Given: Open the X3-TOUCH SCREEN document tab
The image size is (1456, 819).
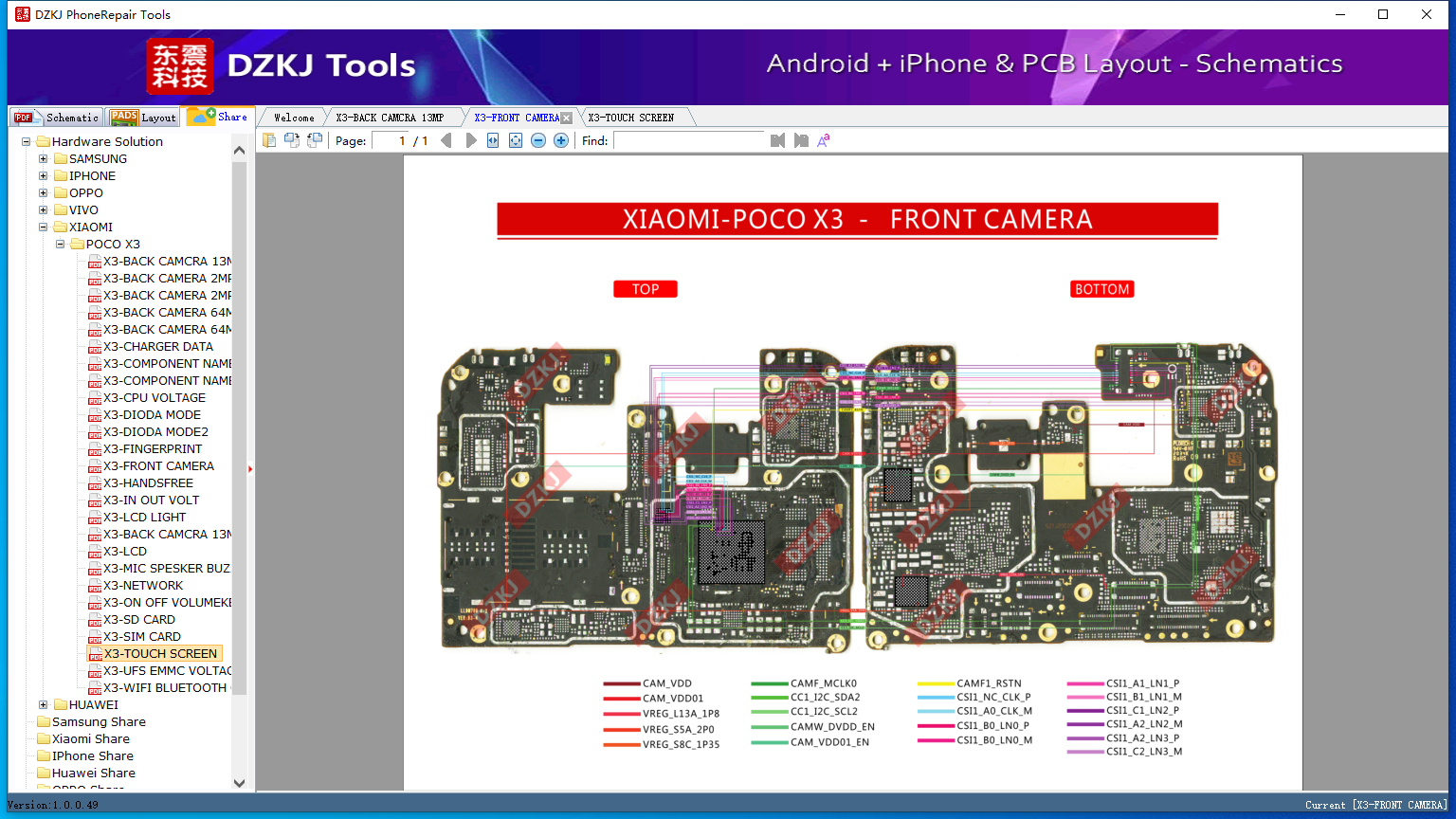Looking at the screenshot, I should pos(631,118).
